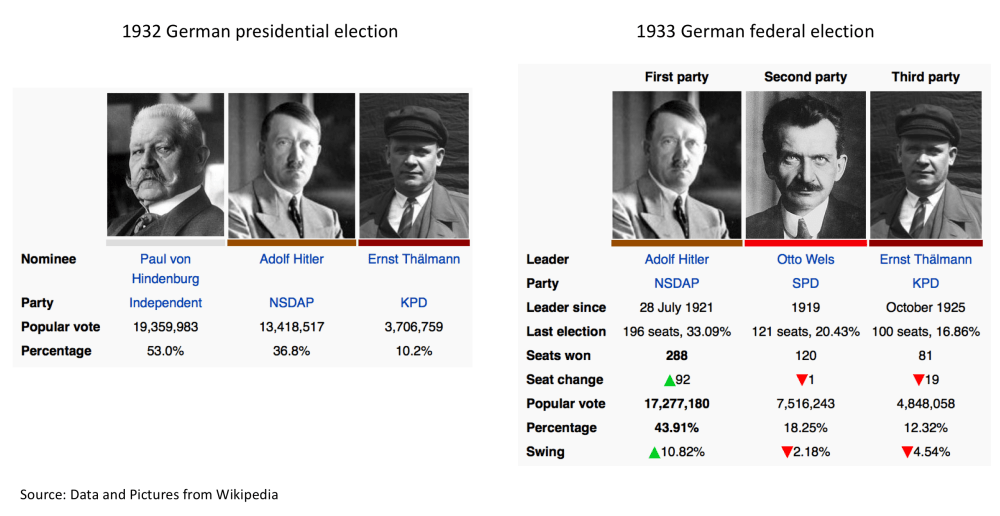Click the Otto Wels portrait photo
This screenshot has height=516, width=1000.
(x=805, y=165)
